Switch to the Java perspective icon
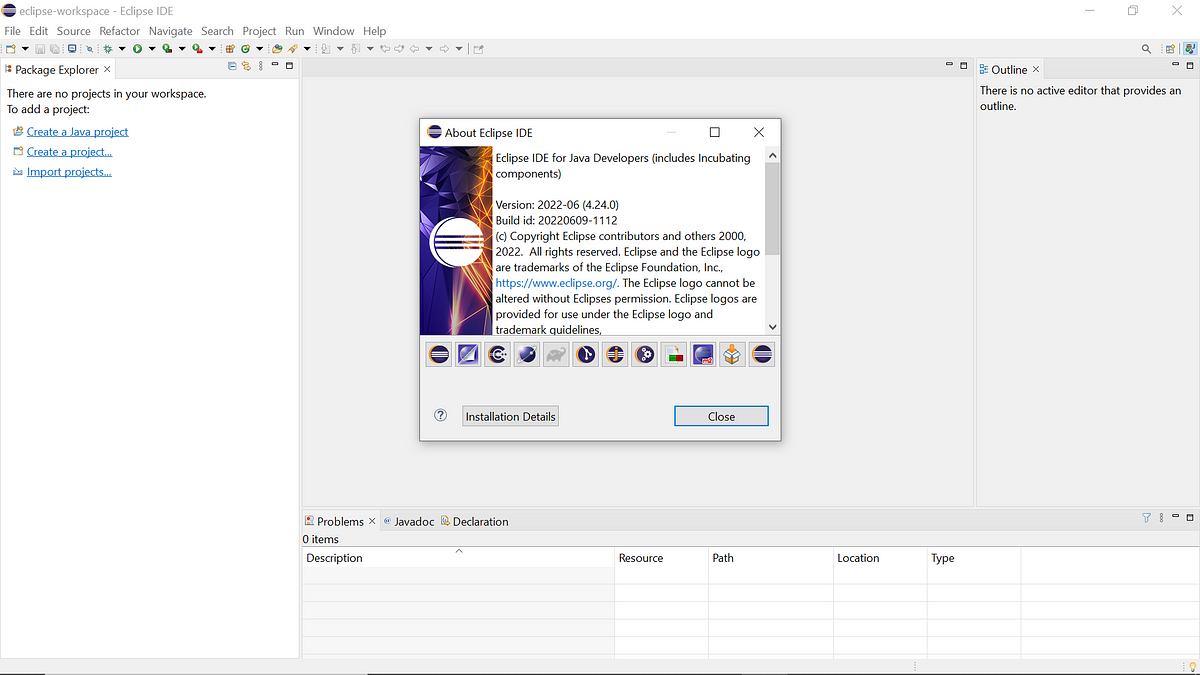This screenshot has width=1200, height=675. 1189,47
